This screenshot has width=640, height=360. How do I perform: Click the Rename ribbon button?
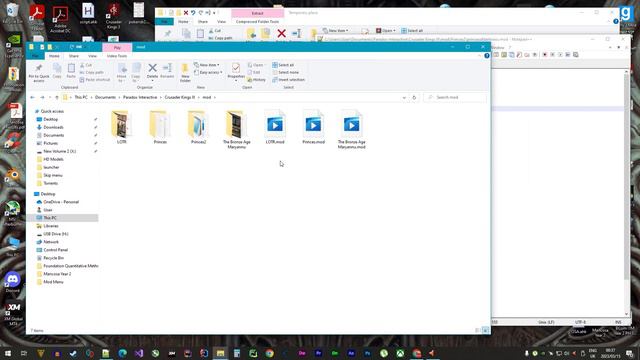167,71
